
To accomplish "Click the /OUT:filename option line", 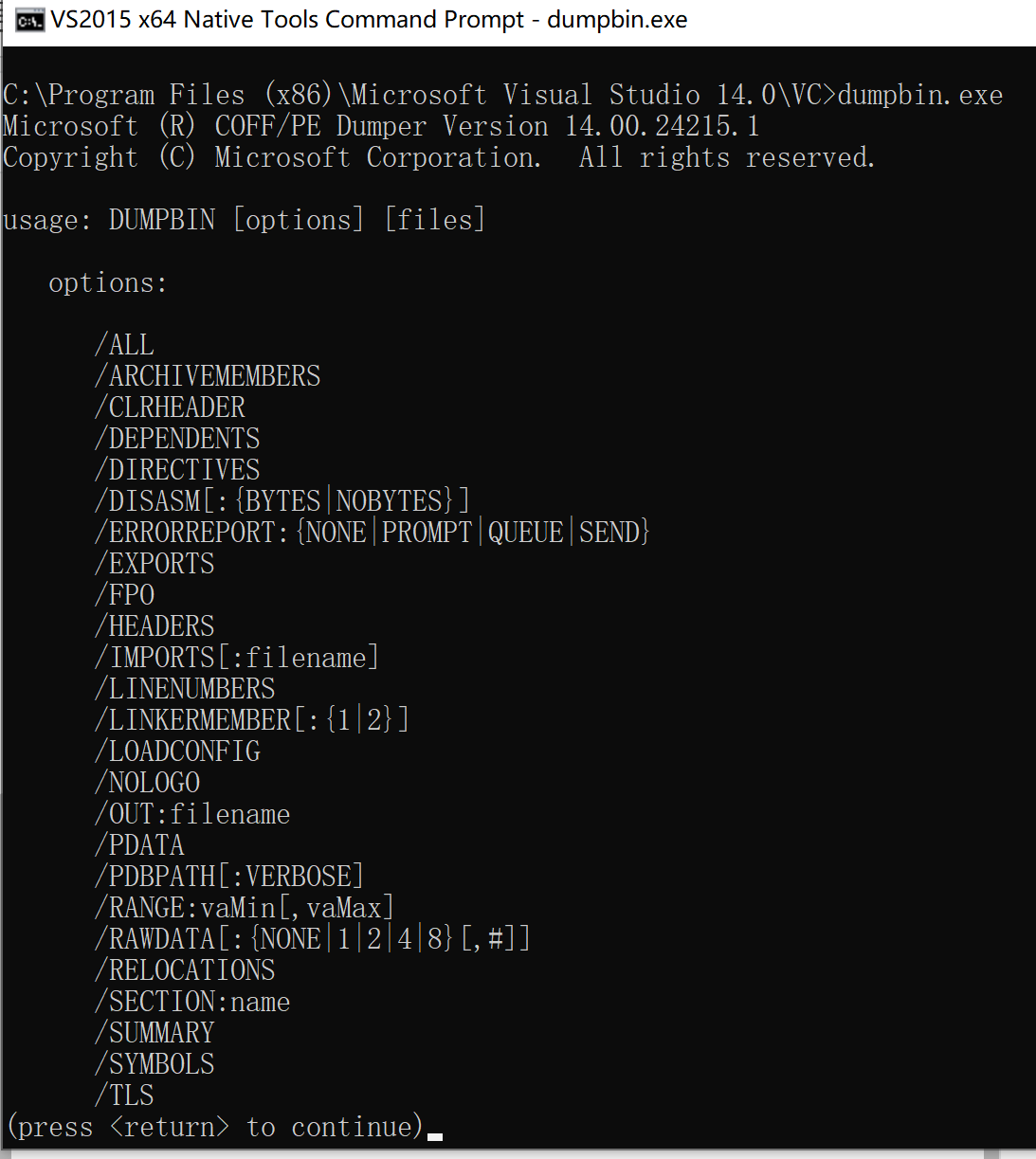I will (191, 813).
